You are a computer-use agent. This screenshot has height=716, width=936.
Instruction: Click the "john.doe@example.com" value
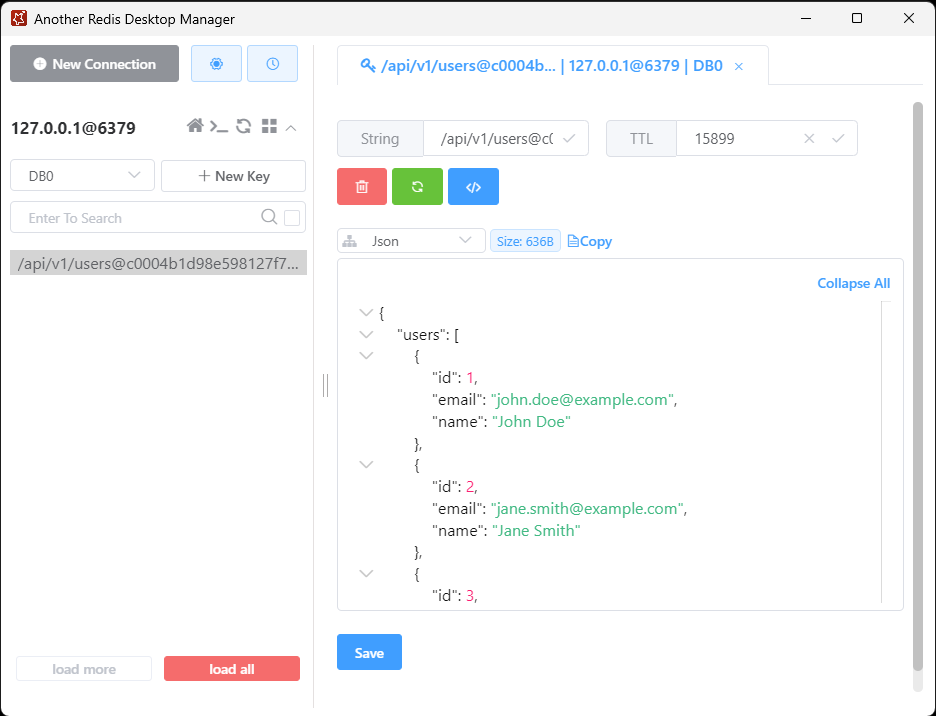pos(583,400)
